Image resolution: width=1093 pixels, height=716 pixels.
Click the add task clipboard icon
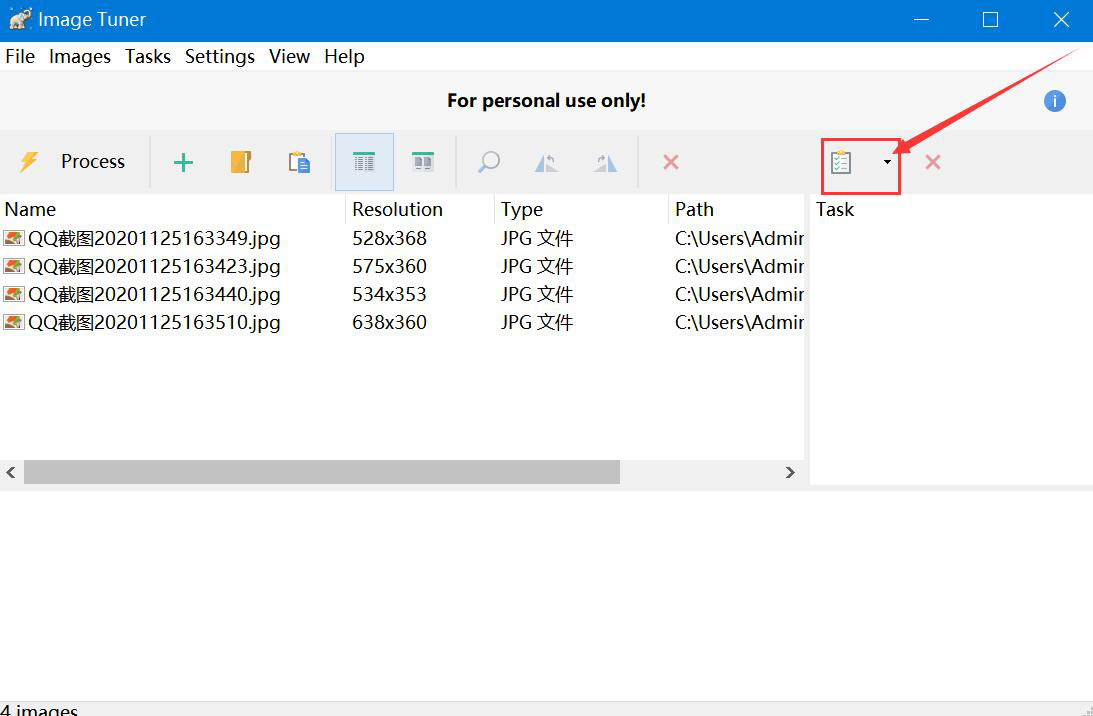(841, 162)
